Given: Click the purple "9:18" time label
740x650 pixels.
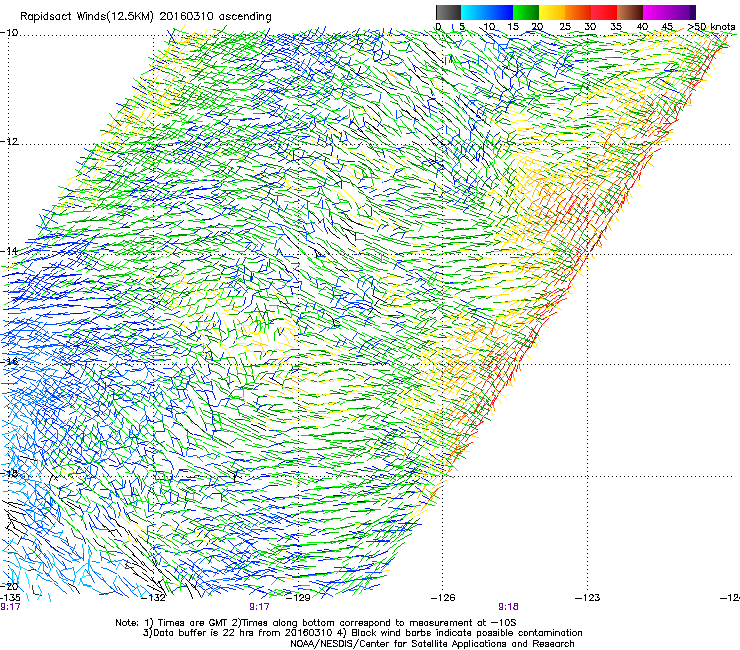Looking at the screenshot, I should pos(508,607).
